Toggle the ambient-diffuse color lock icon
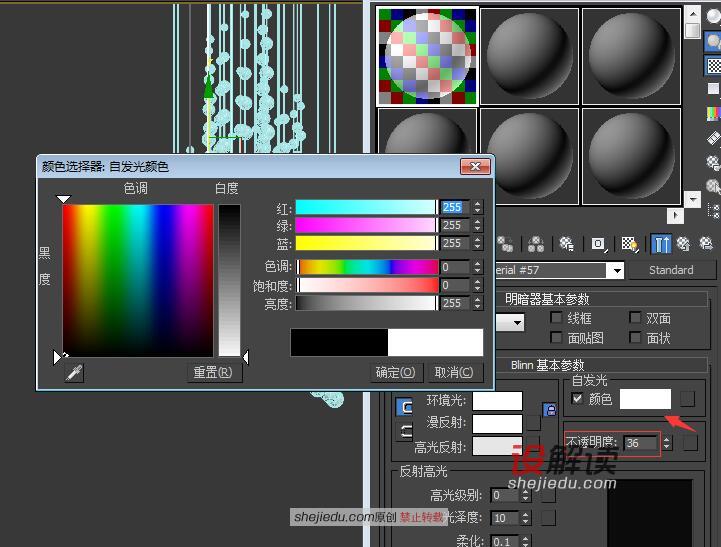Screen dimensions: 721x547 [549, 409]
